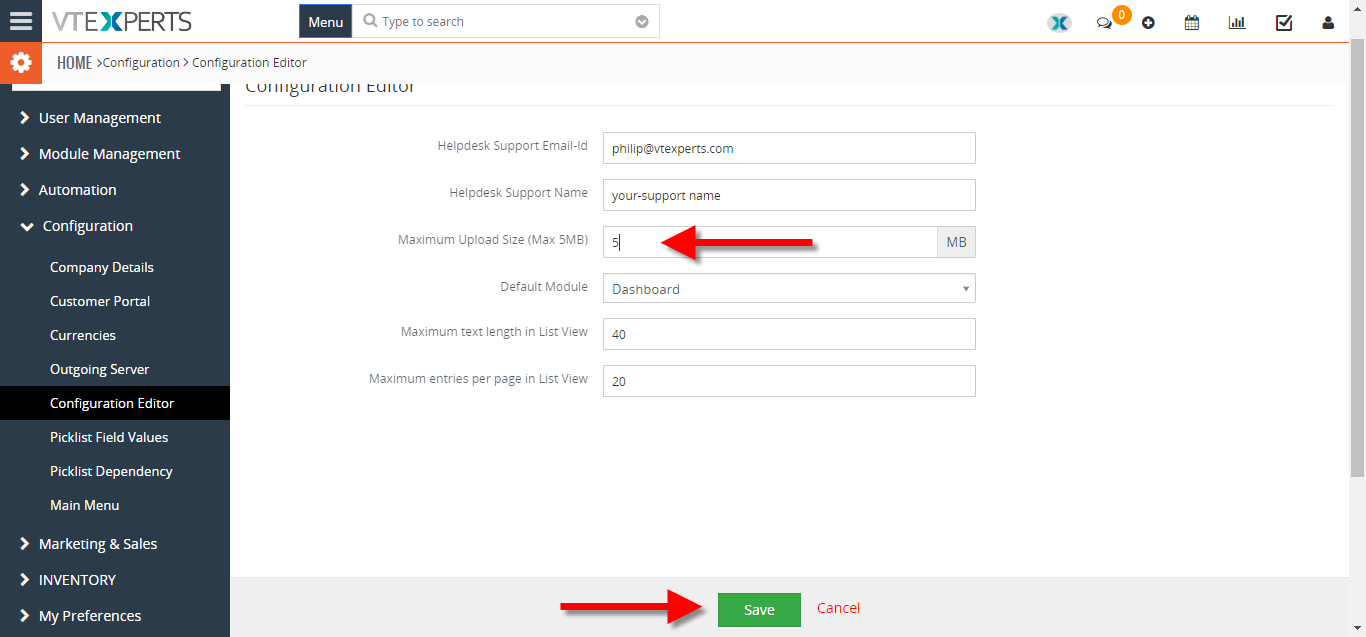Edit Maximum text length field
The width and height of the screenshot is (1366, 637).
coord(789,334)
